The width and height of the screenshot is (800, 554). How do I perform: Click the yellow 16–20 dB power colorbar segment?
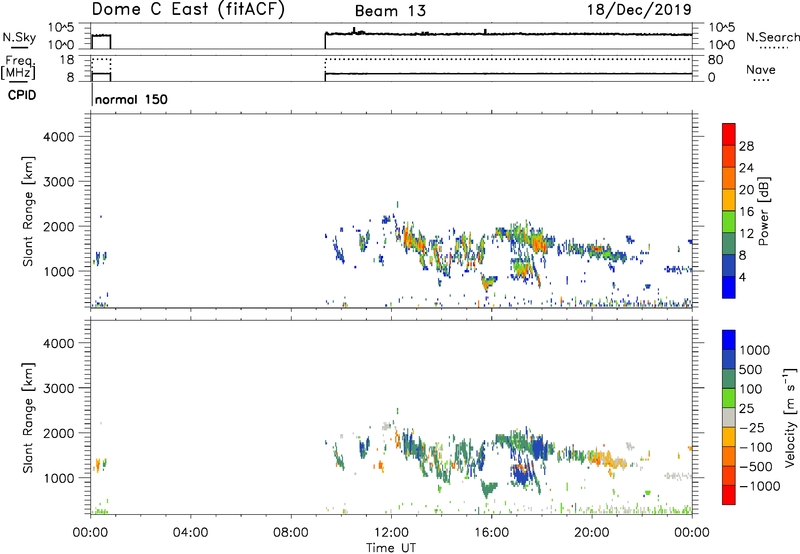729,199
